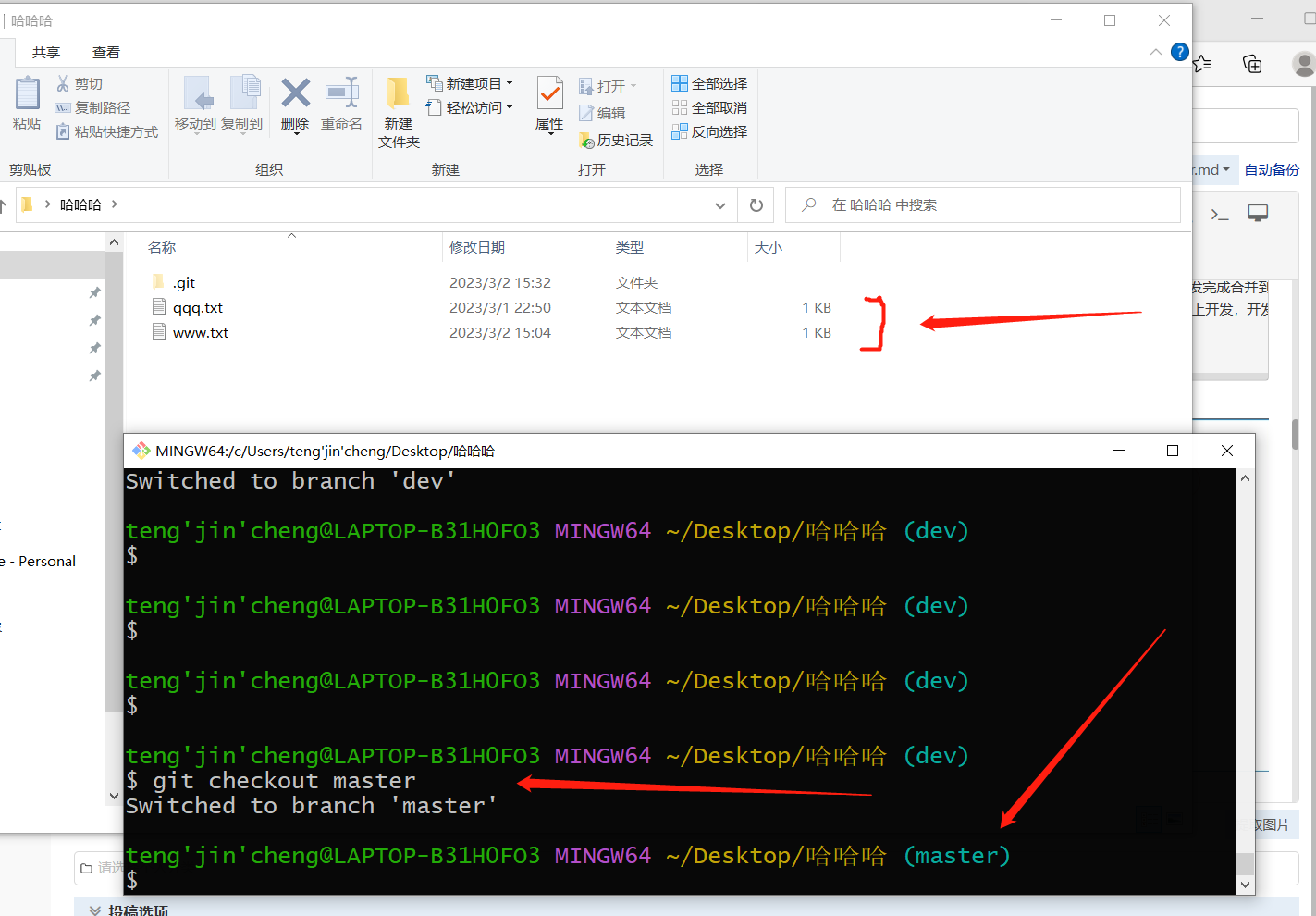Click the 文件夹 type cell for .git
1316x916 pixels.
tap(637, 283)
